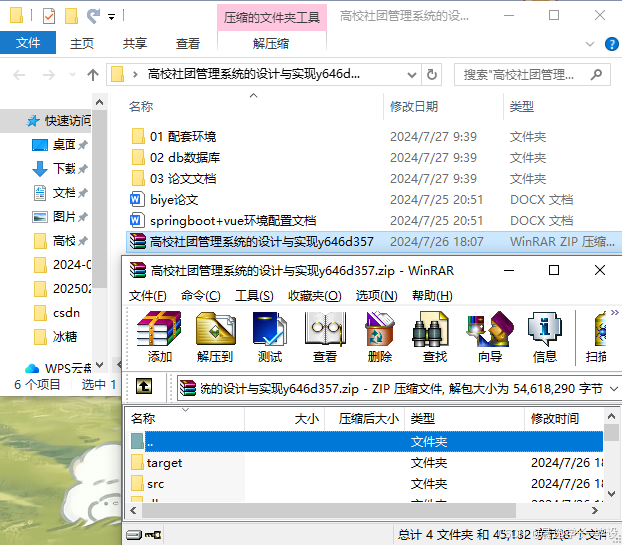Image resolution: width=622 pixels, height=545 pixels.
Task: Open WinRAR archive path dropdown
Action: (x=614, y=388)
